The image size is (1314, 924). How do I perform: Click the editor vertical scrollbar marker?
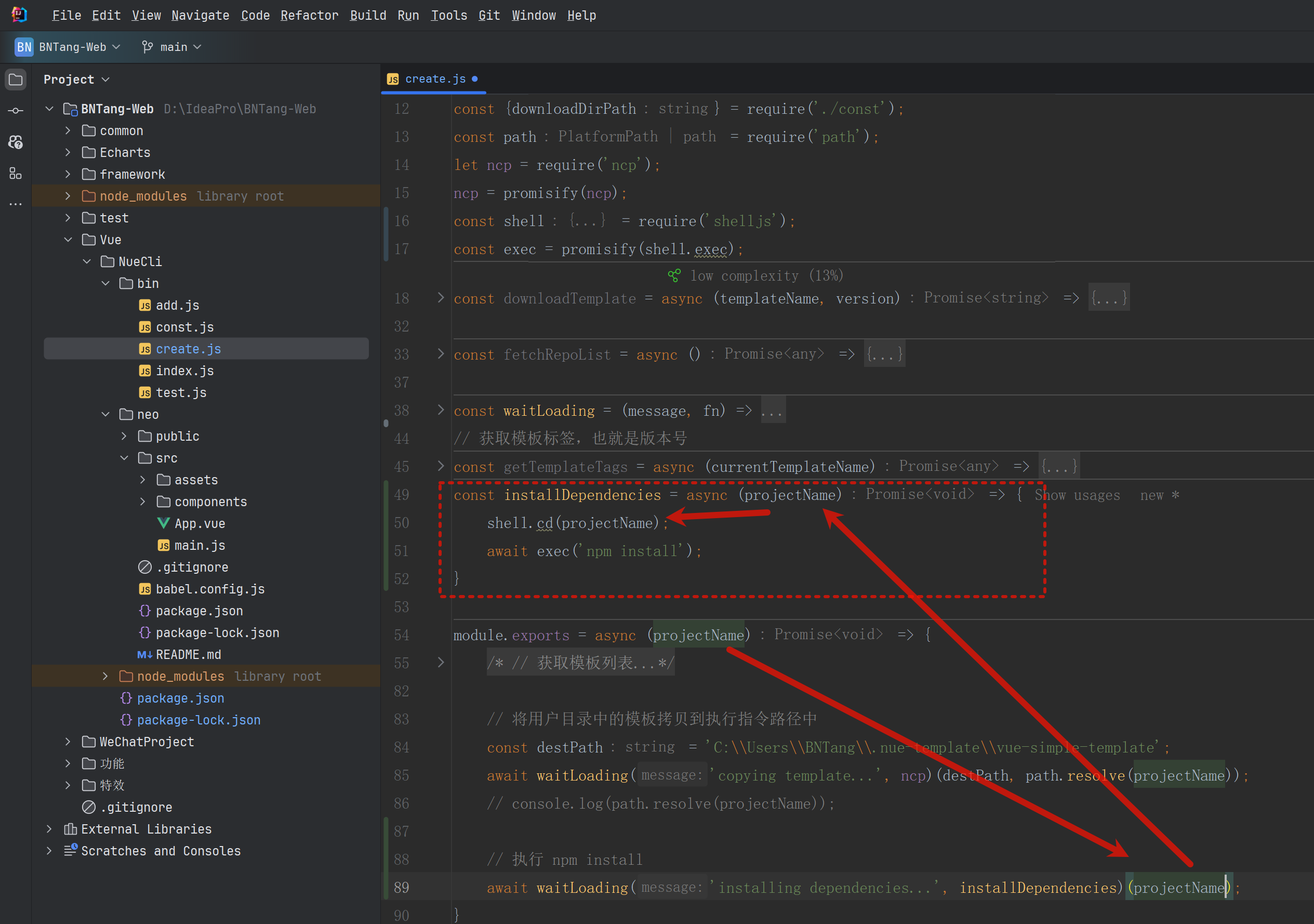[386, 424]
